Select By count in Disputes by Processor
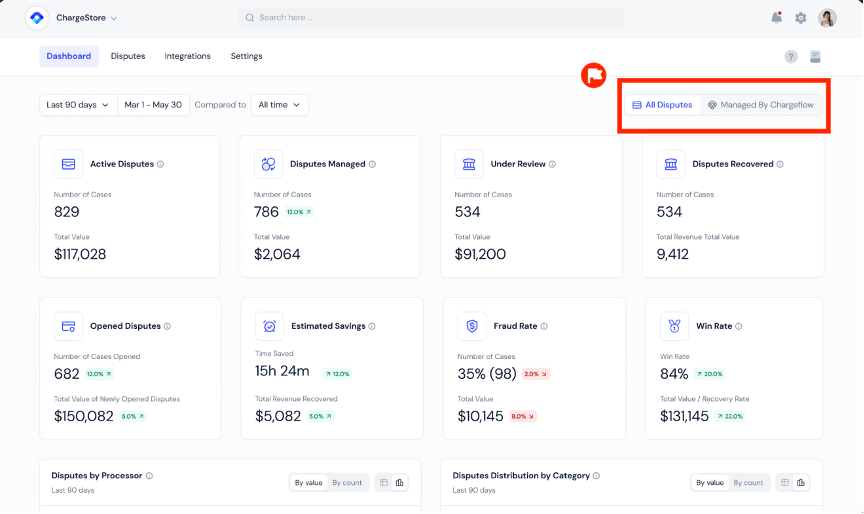 tap(348, 483)
